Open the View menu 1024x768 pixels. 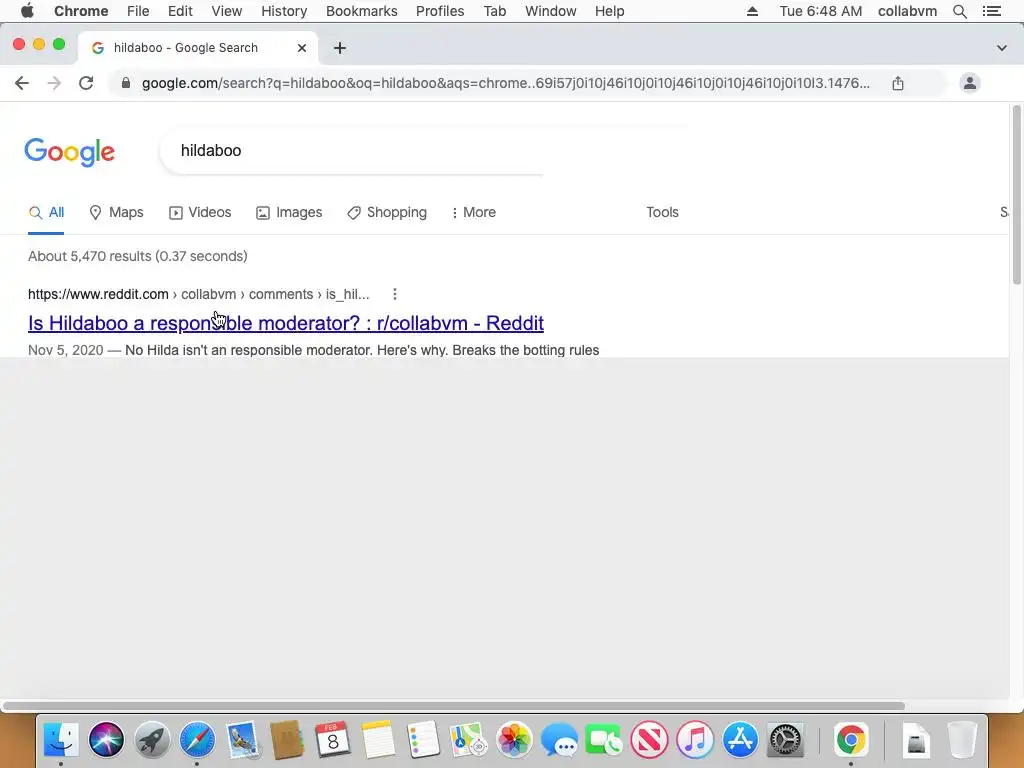(x=227, y=11)
